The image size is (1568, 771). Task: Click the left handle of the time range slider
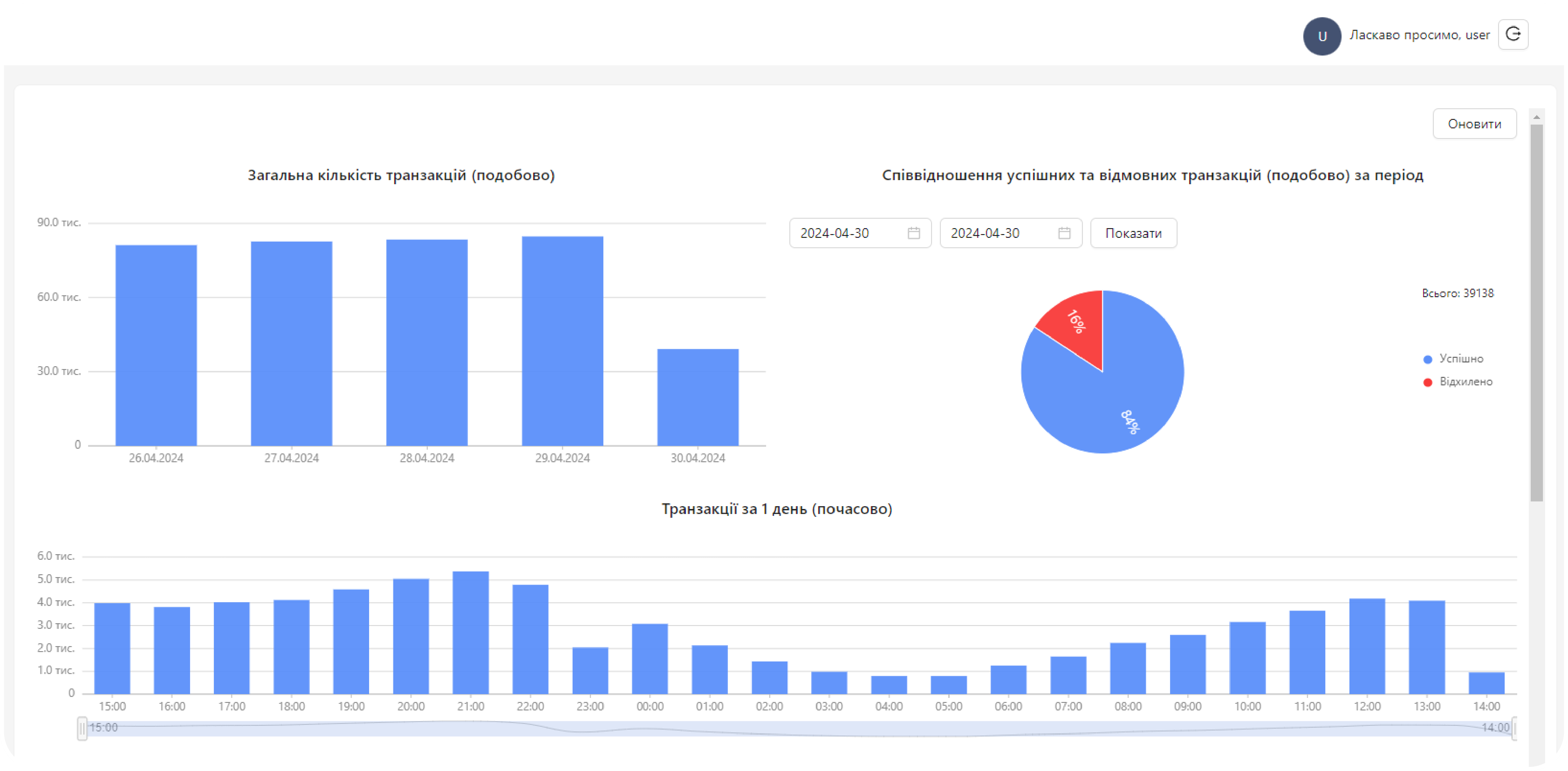[x=82, y=728]
